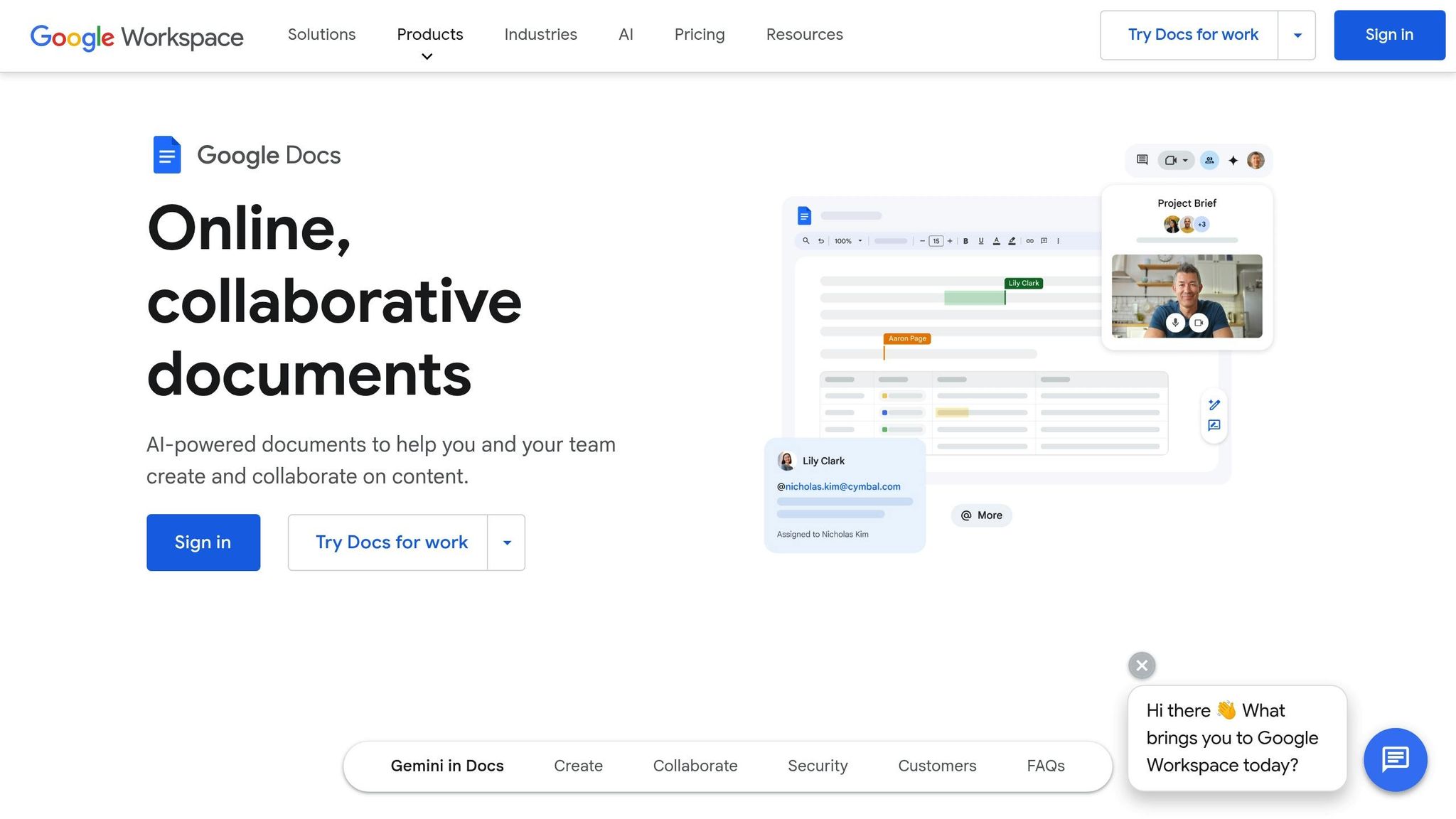
Task: Switch to the Security tab
Action: click(818, 766)
